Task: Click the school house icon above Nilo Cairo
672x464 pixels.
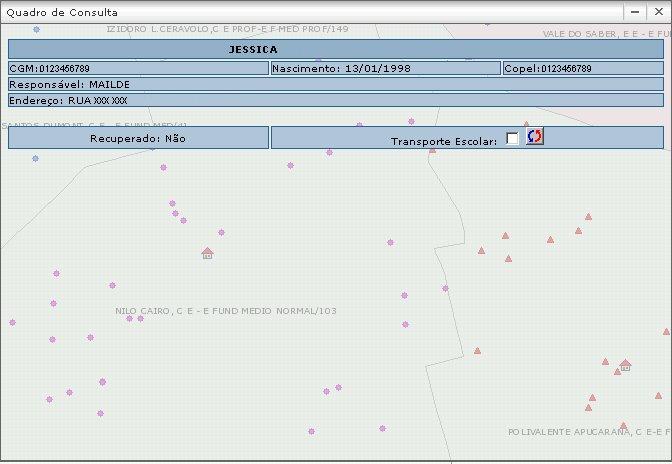Action: (x=207, y=254)
